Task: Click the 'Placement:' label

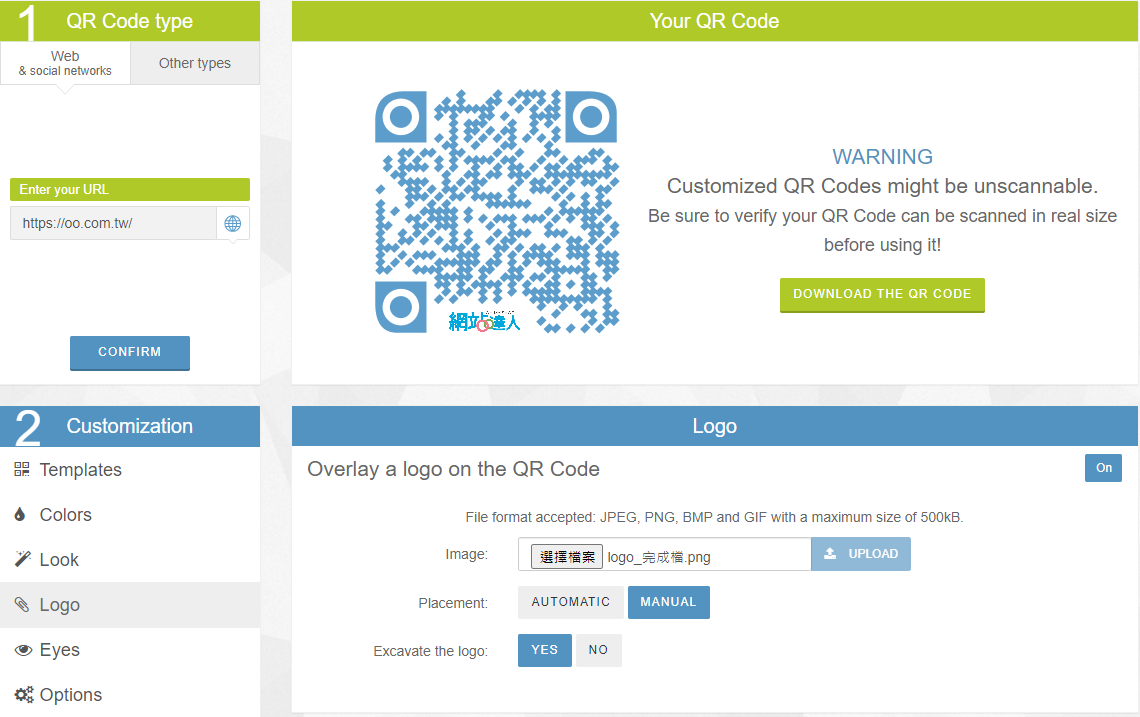Action: tap(452, 603)
